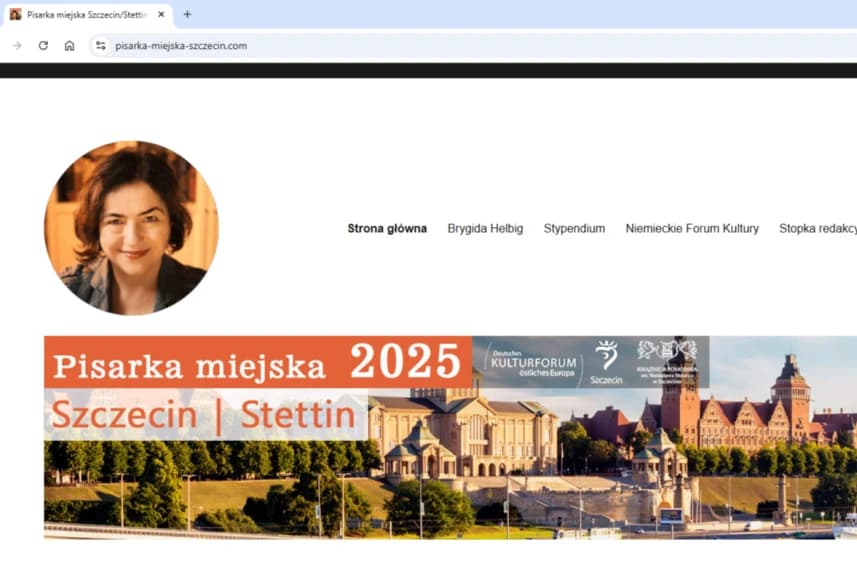Open the Strona główna menu item
This screenshot has height=572, width=857.
click(x=387, y=229)
